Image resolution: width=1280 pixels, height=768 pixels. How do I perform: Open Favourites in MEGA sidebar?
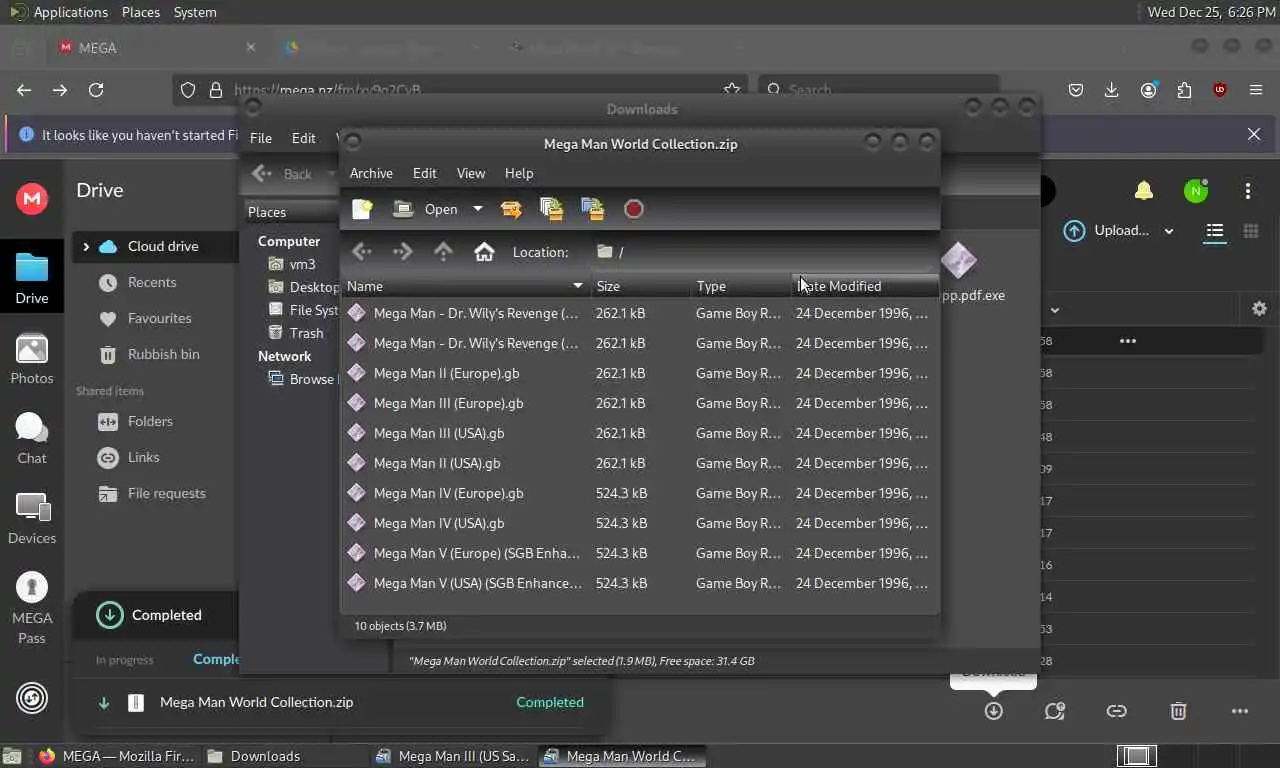coord(159,318)
